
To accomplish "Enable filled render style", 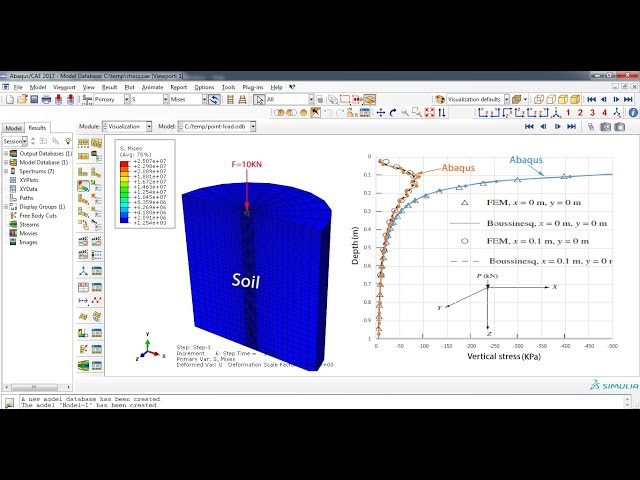I will 563,99.
